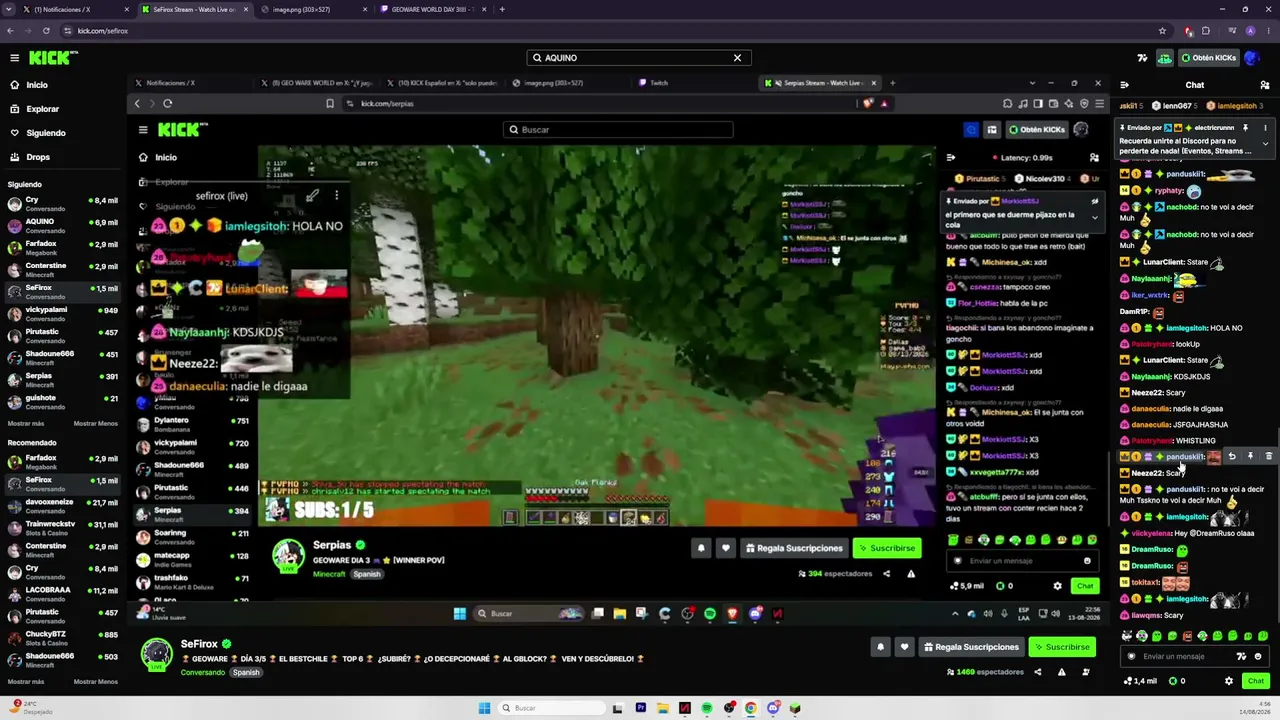The height and width of the screenshot is (720, 1280).
Task: Click Regala Suscripciones in SeFirox's channel row
Action: [x=970, y=647]
